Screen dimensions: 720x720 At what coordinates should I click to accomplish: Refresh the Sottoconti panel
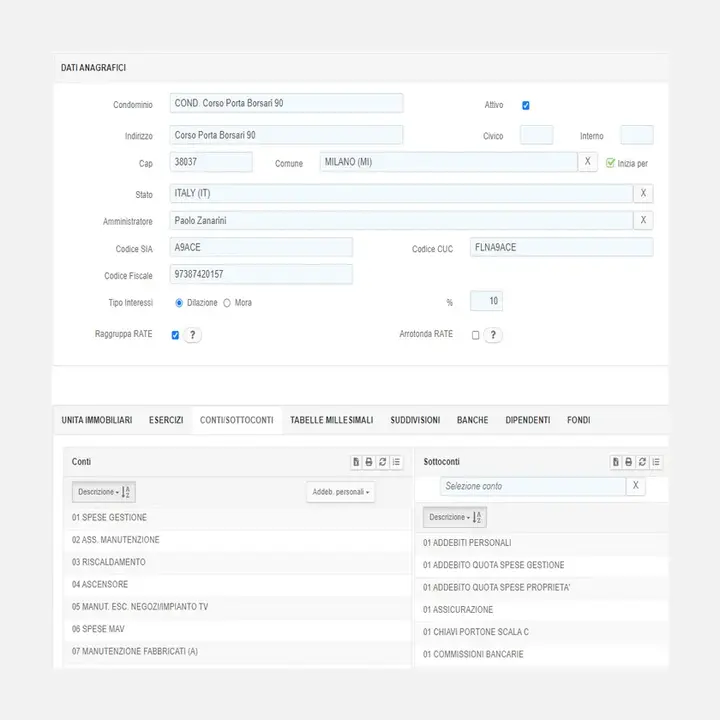click(x=643, y=462)
